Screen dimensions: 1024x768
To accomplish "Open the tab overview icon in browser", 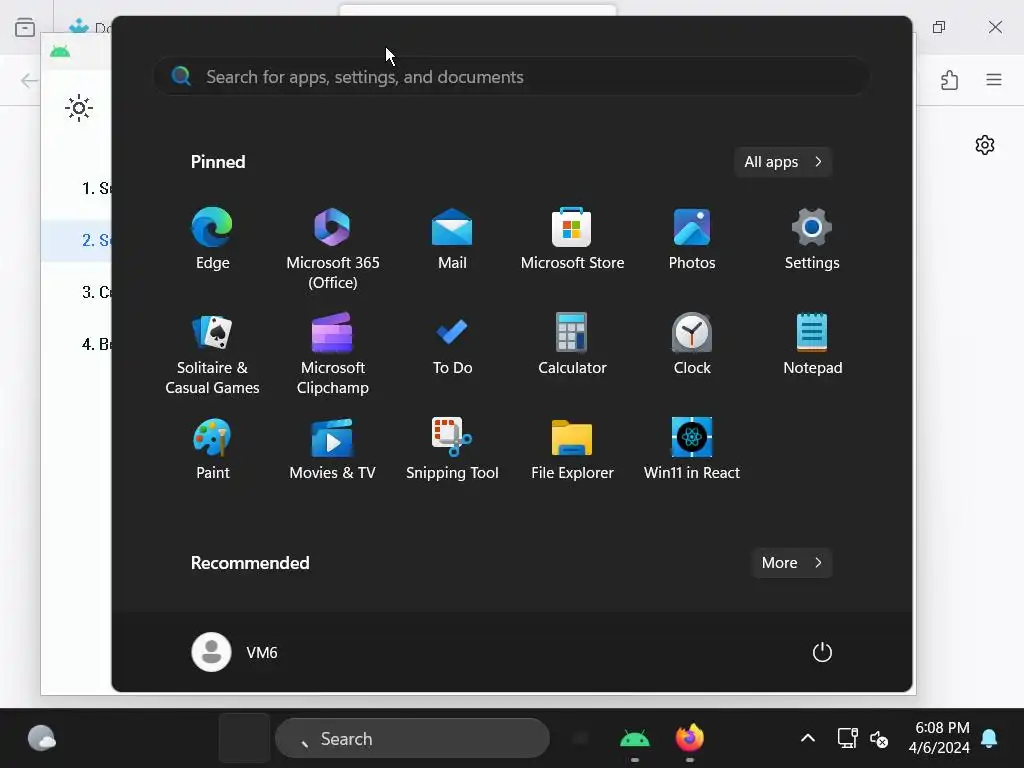I will 25,27.
